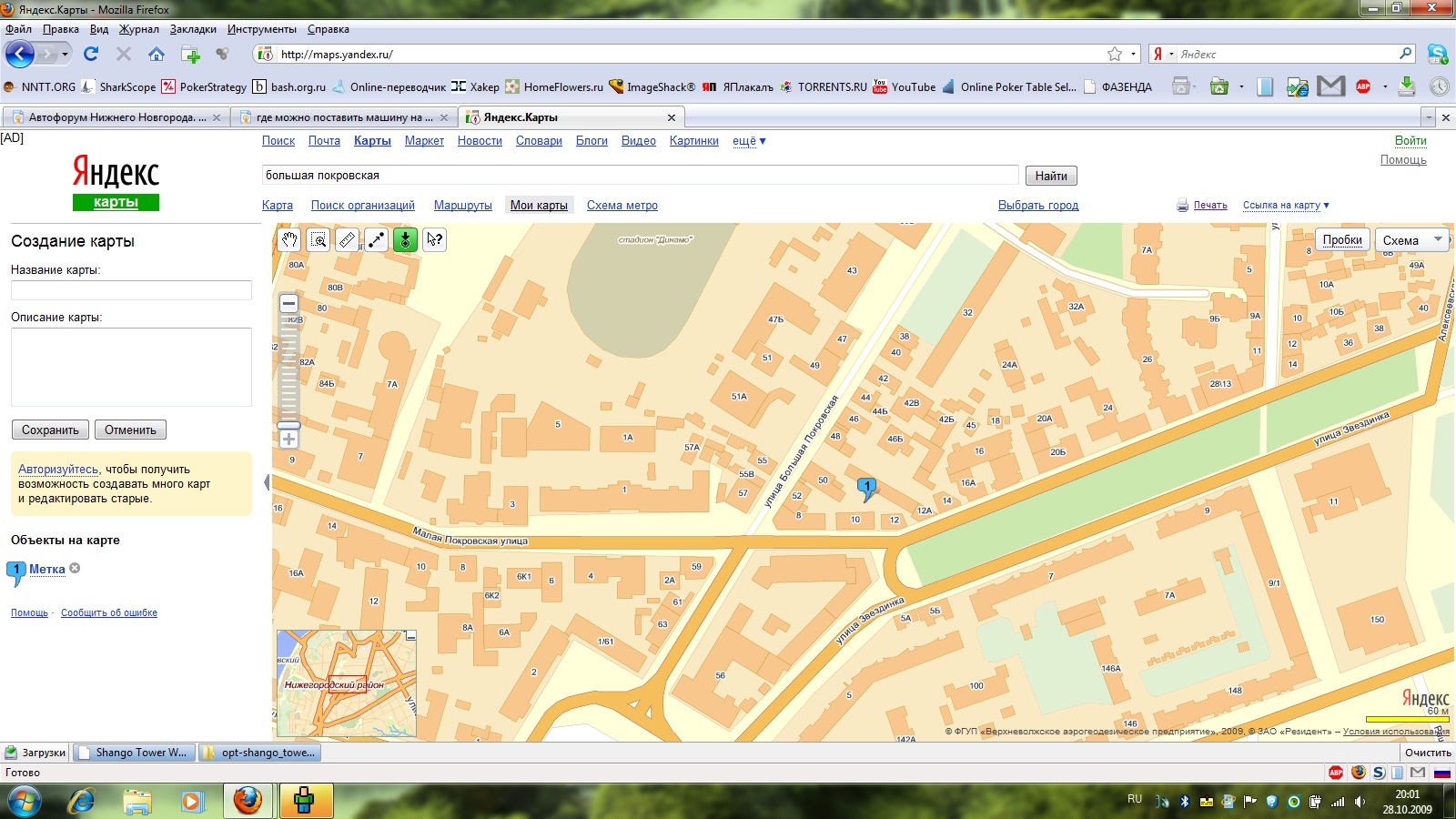The height and width of the screenshot is (819, 1456).
Task: Click Firefox back arrow button
Action: [x=20, y=54]
